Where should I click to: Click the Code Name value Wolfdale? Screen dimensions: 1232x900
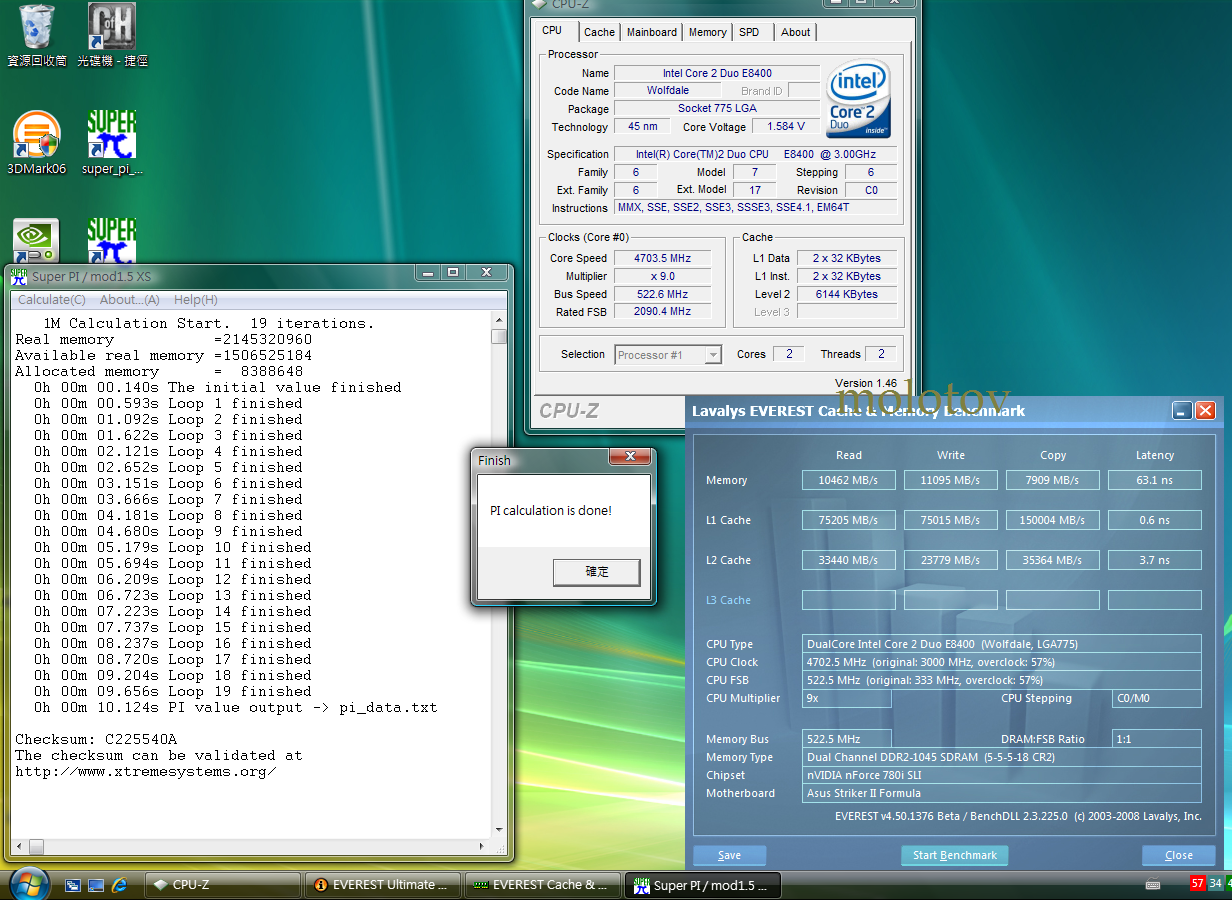pyautogui.click(x=668, y=91)
